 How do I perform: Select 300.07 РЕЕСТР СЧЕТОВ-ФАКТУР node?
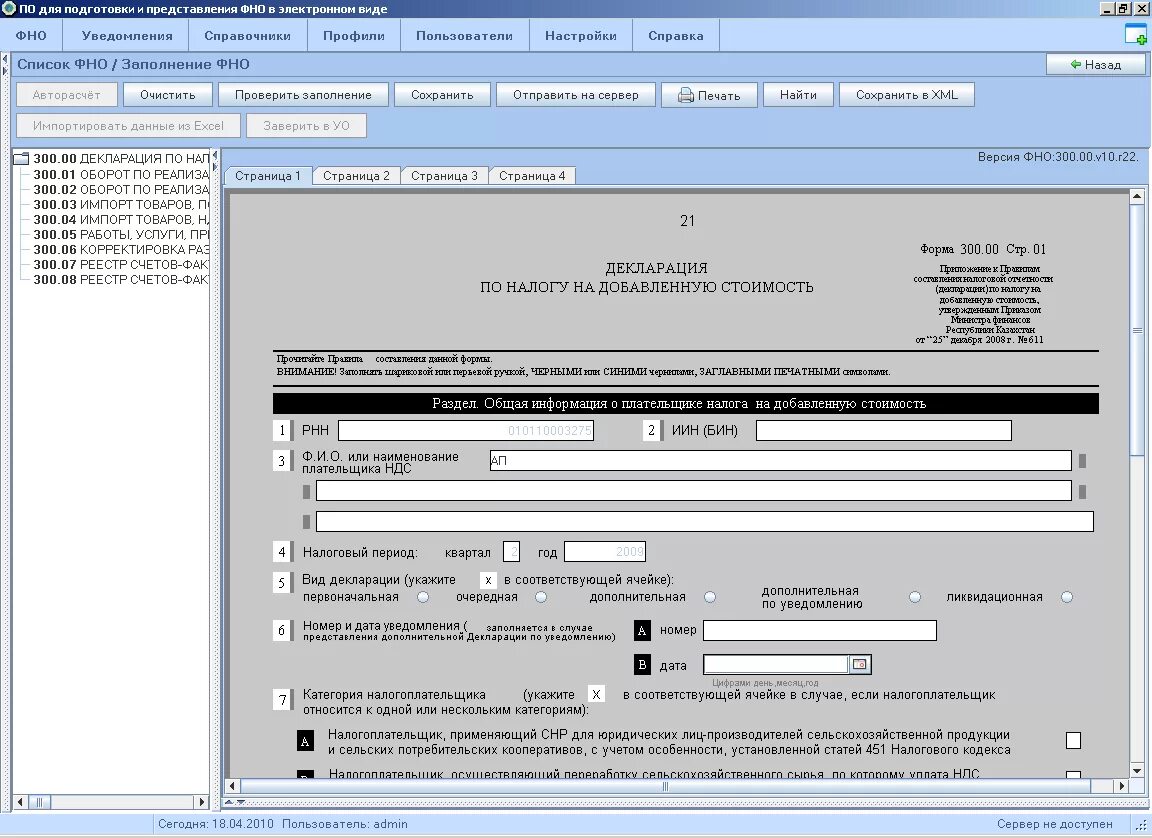[120, 264]
